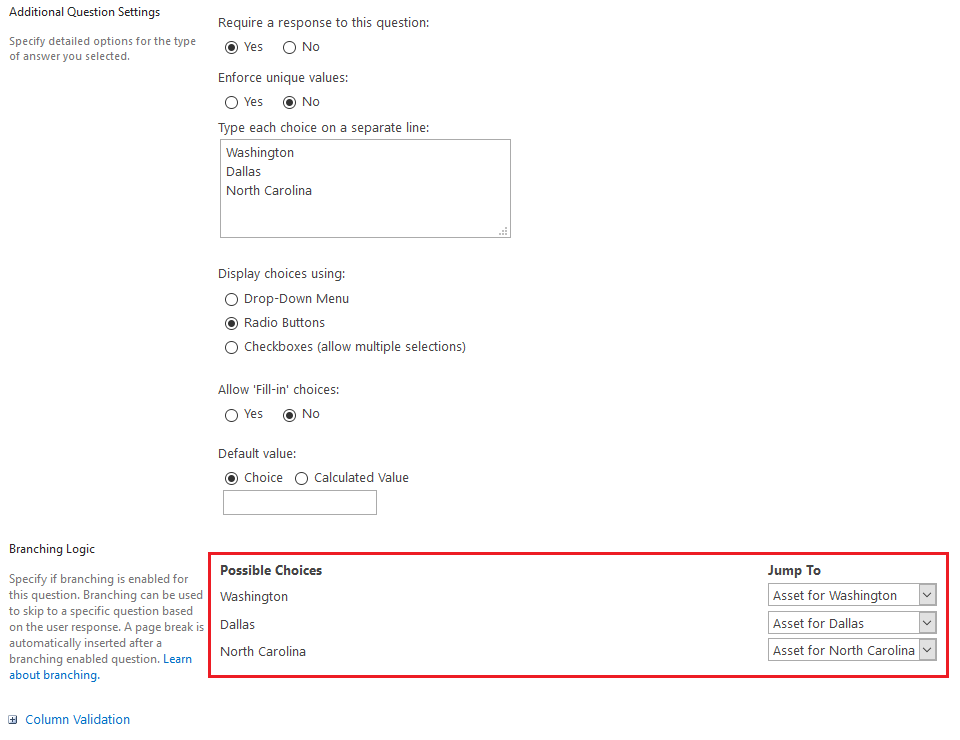Click the choices box resize grip
The width and height of the screenshot is (960, 740).
pyautogui.click(x=503, y=231)
